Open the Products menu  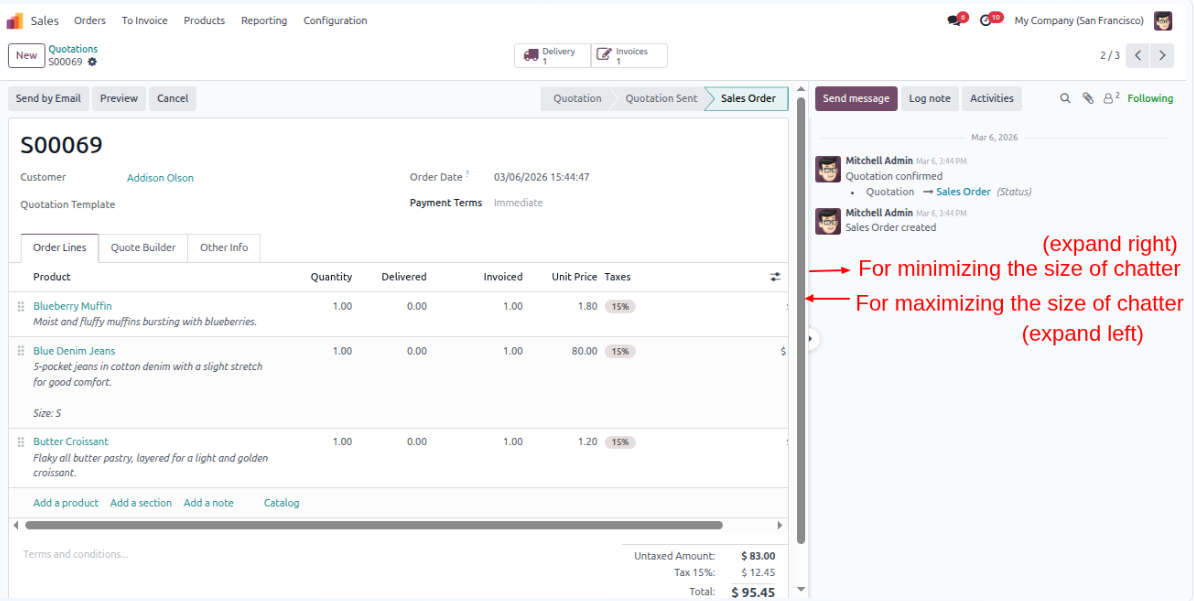(204, 21)
